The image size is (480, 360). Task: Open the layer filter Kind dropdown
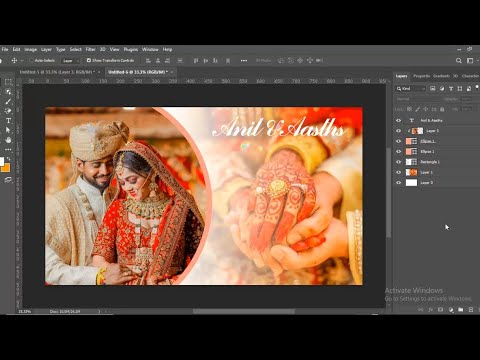(x=411, y=88)
